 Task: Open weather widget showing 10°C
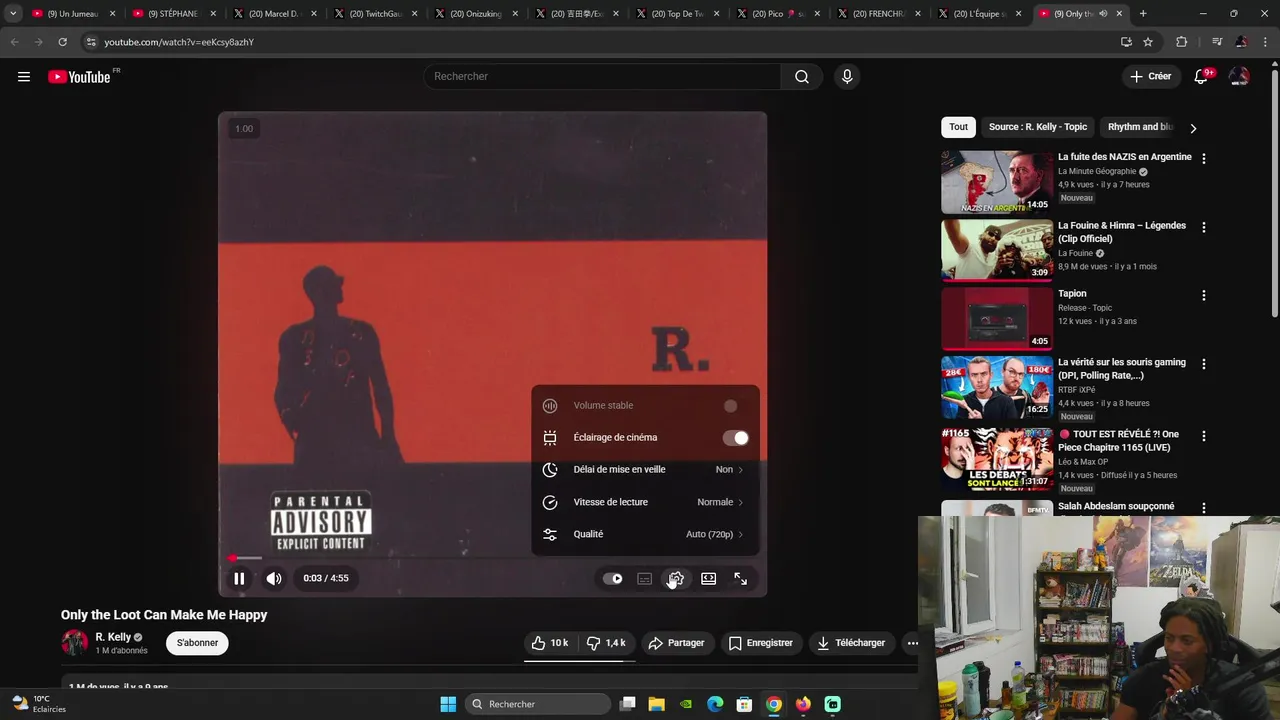[x=40, y=704]
